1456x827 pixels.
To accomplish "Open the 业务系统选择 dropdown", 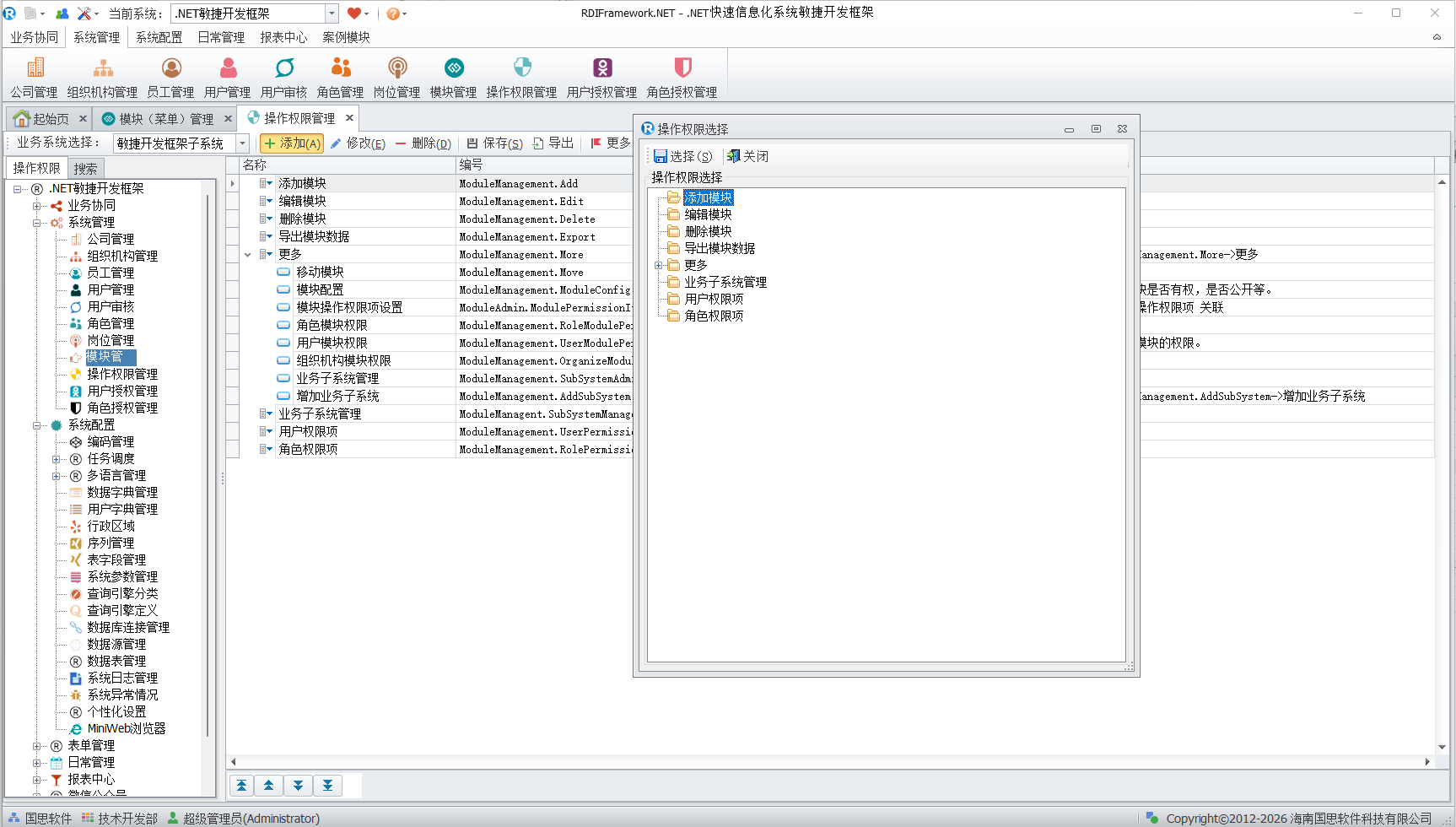I will [242, 143].
